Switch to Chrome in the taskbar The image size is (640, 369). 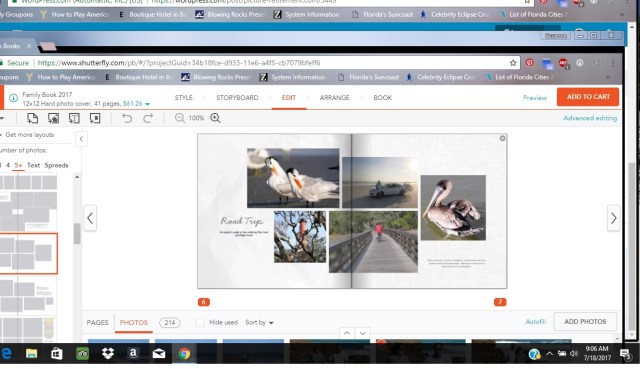(184, 353)
